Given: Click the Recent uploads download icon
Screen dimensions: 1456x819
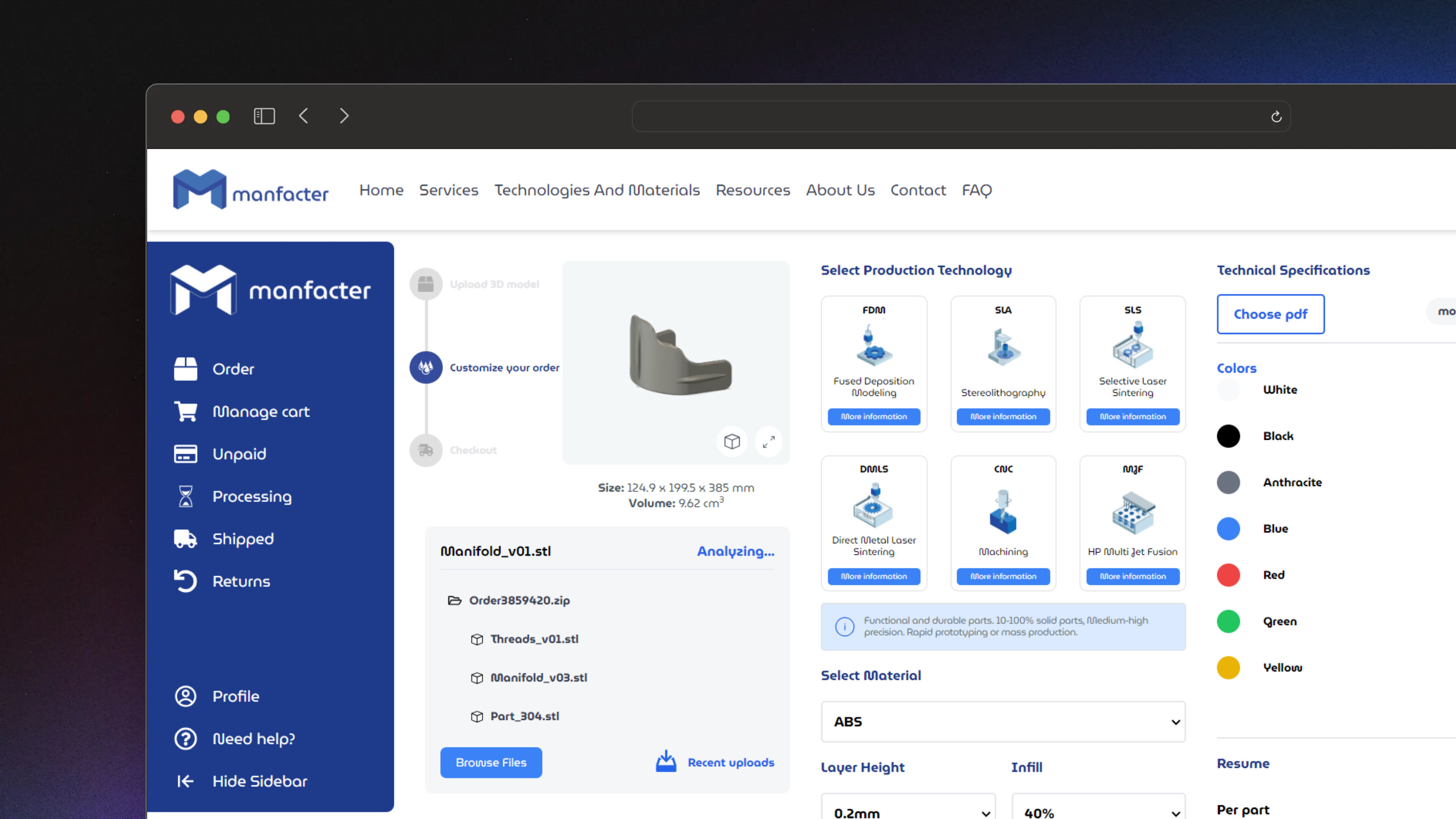Looking at the screenshot, I should pos(666,761).
